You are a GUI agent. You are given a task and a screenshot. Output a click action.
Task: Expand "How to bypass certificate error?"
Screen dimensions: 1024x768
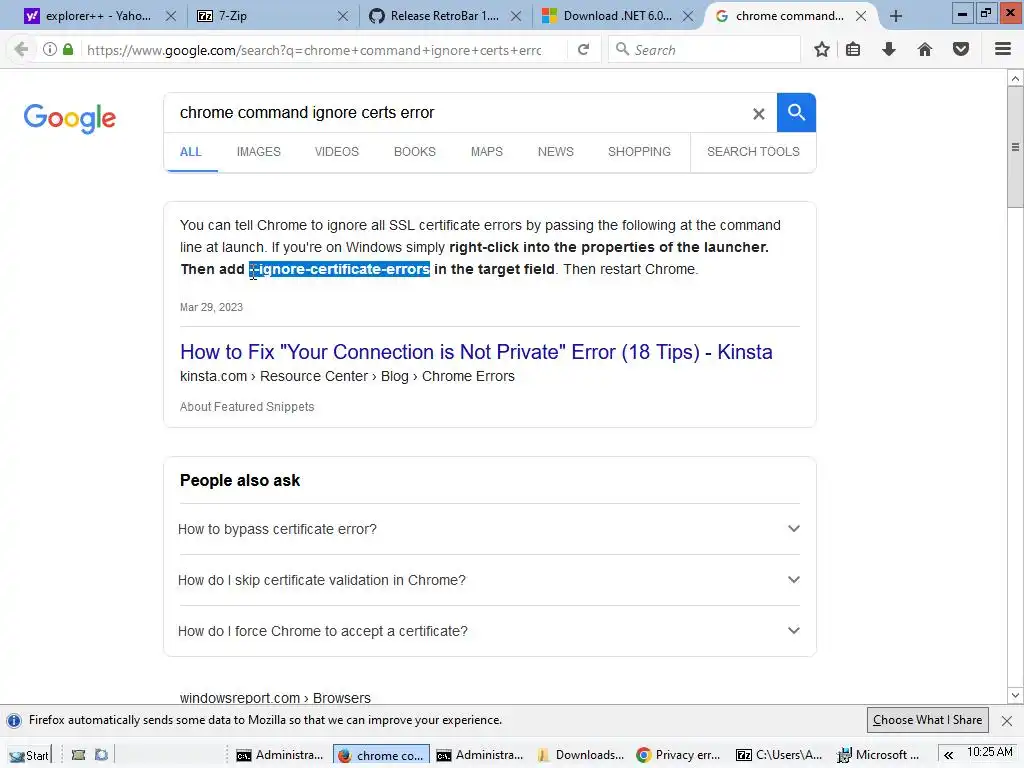click(x=488, y=529)
